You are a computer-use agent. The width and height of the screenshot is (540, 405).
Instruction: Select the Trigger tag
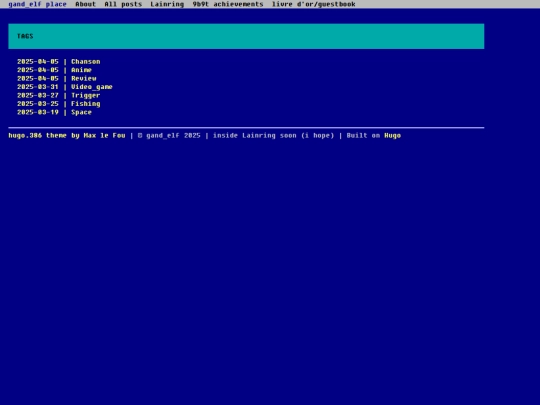pos(85,95)
